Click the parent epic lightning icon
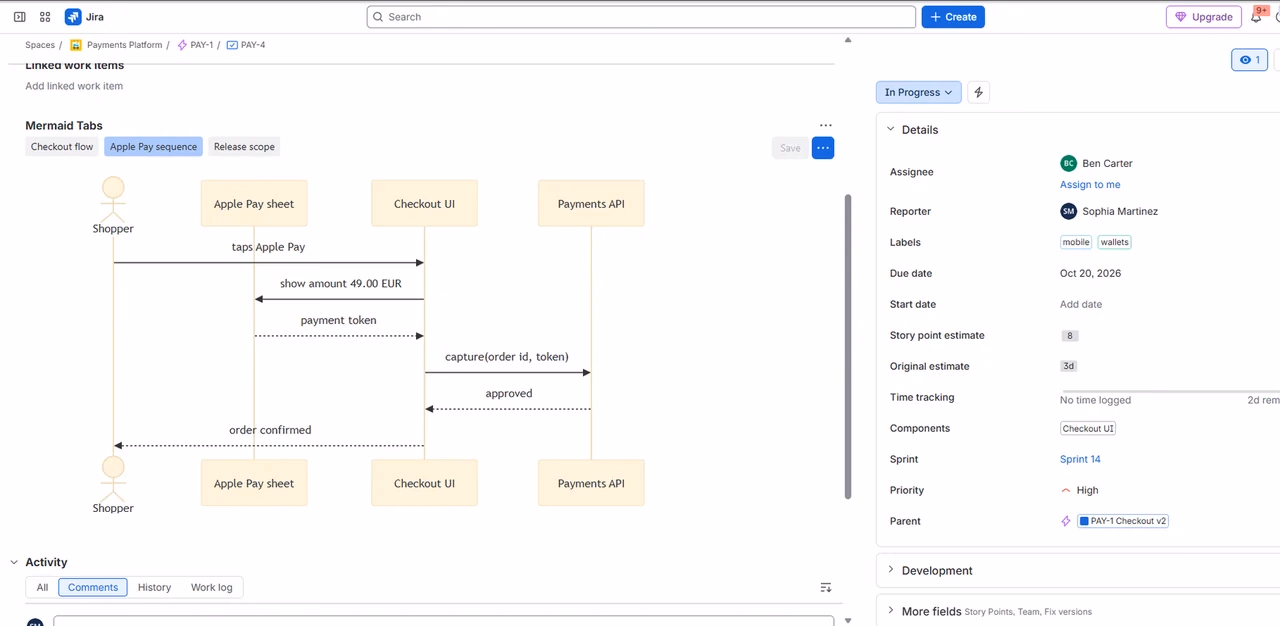The height and width of the screenshot is (626, 1280). (1066, 521)
